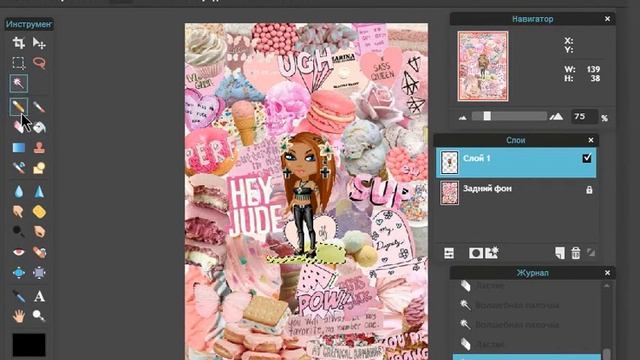
Task: Click the zoom percentage field showing 75
Action: point(584,117)
